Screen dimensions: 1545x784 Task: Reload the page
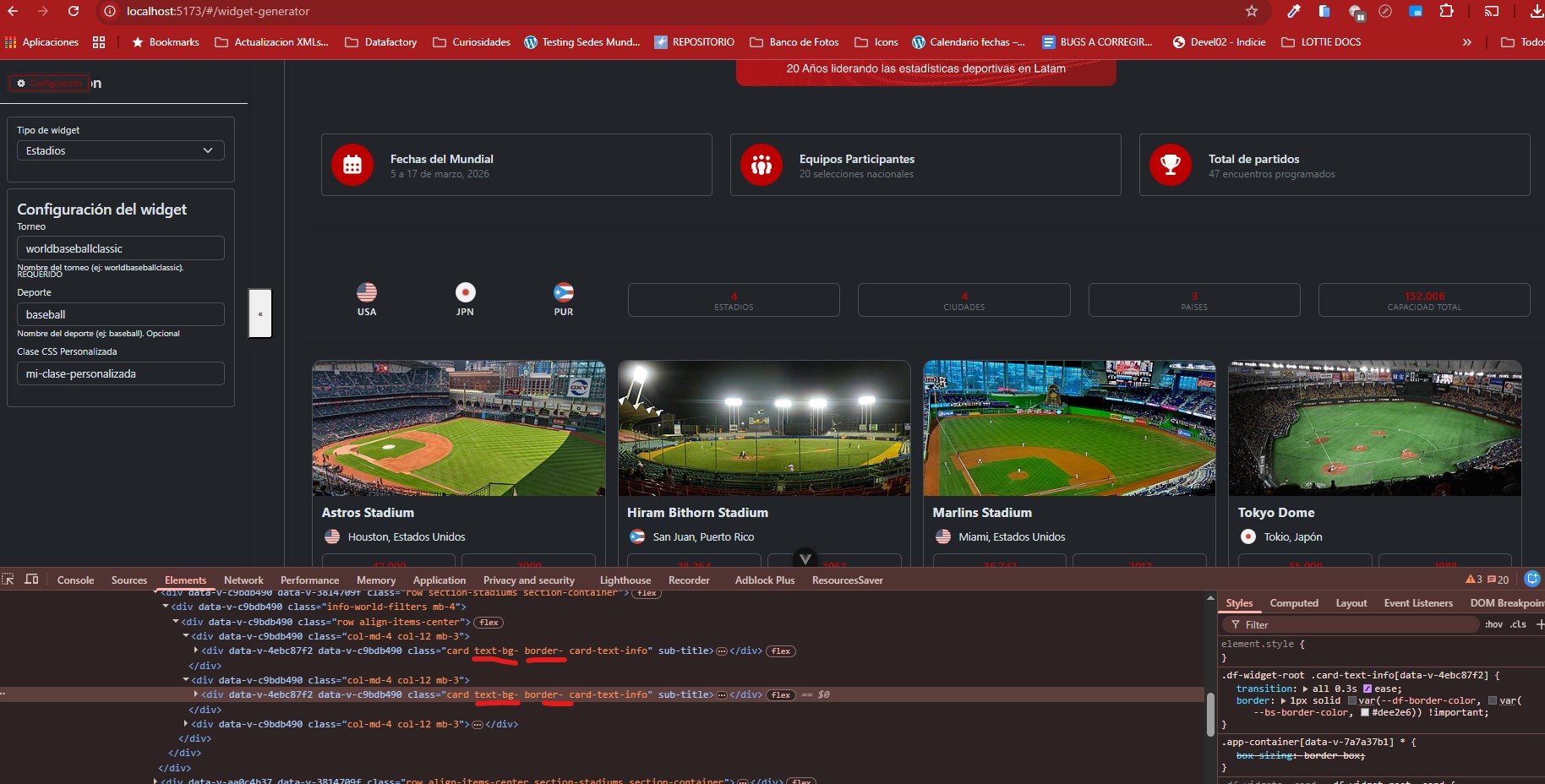point(74,11)
